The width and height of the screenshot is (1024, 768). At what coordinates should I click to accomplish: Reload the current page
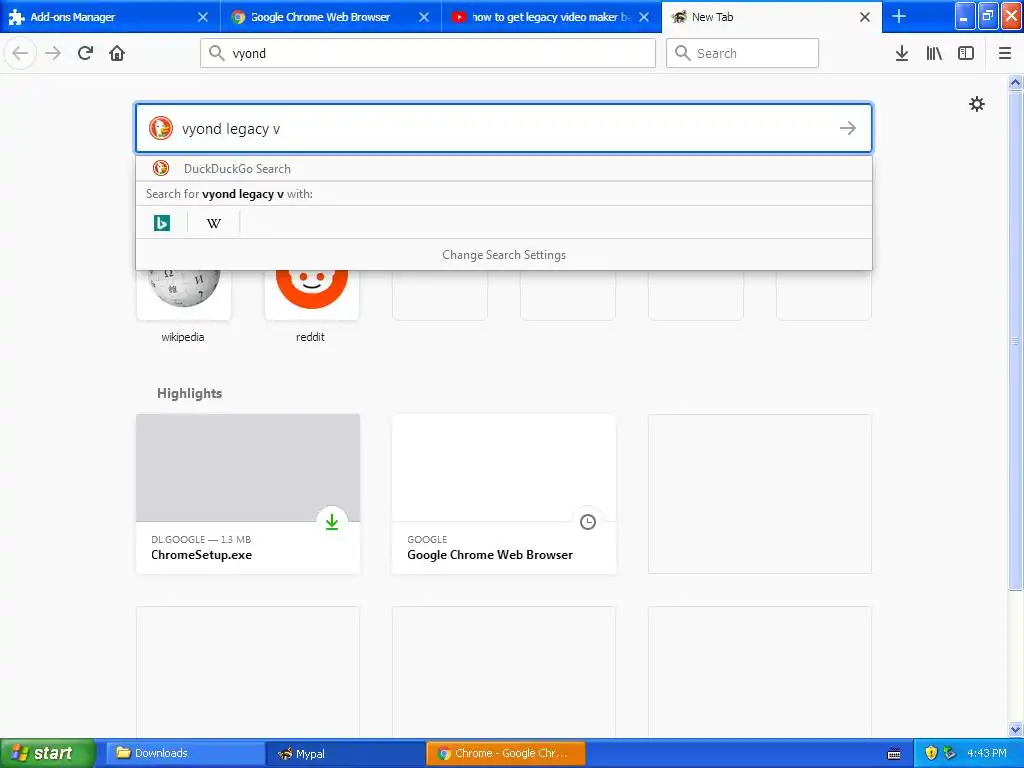pos(85,53)
